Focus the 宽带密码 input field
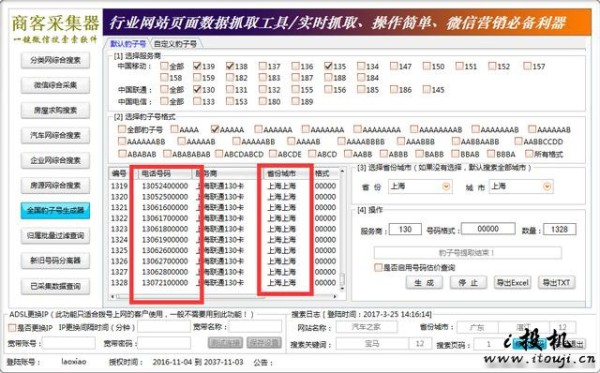The height and width of the screenshot is (373, 600). [164, 343]
